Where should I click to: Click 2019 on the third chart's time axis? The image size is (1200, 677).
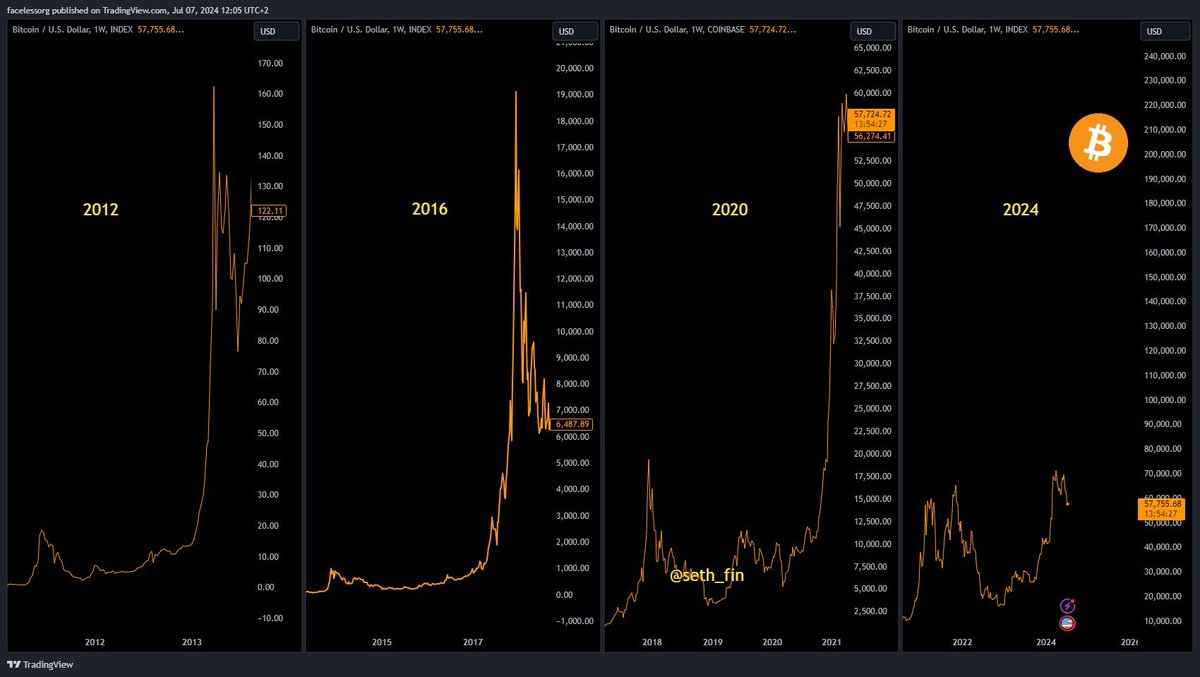pos(712,642)
